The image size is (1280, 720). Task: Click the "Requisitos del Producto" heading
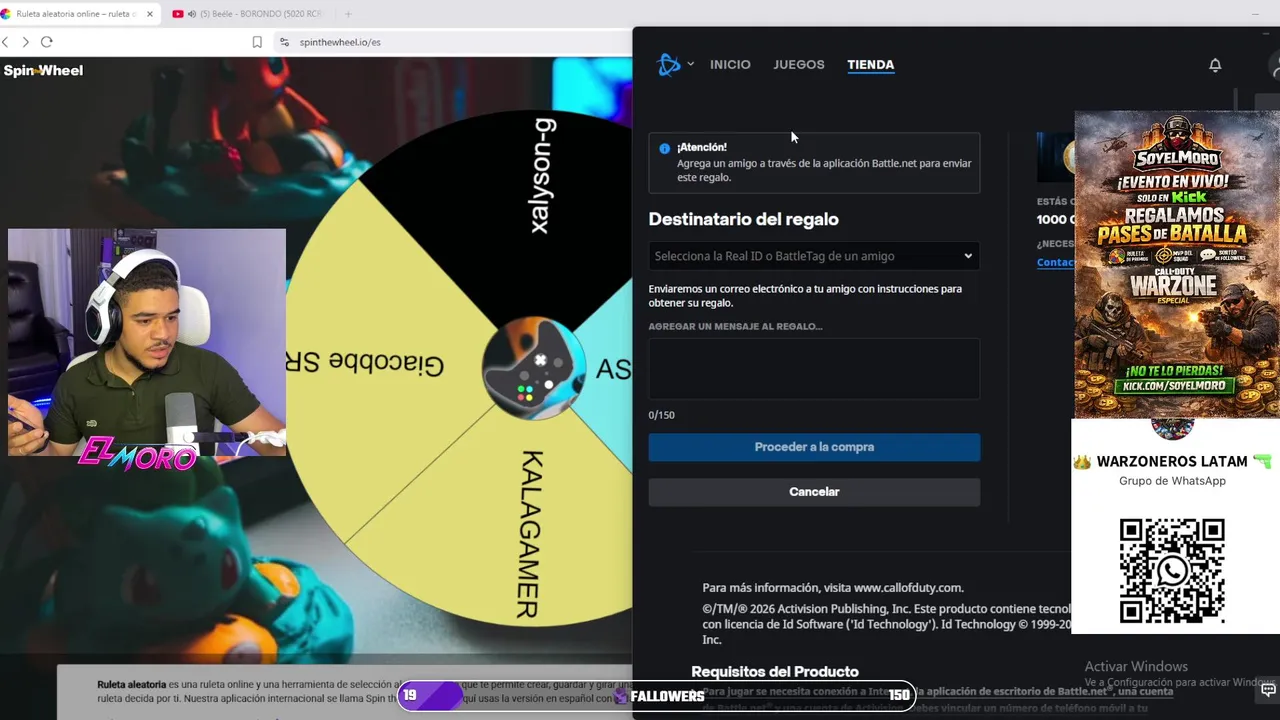775,672
